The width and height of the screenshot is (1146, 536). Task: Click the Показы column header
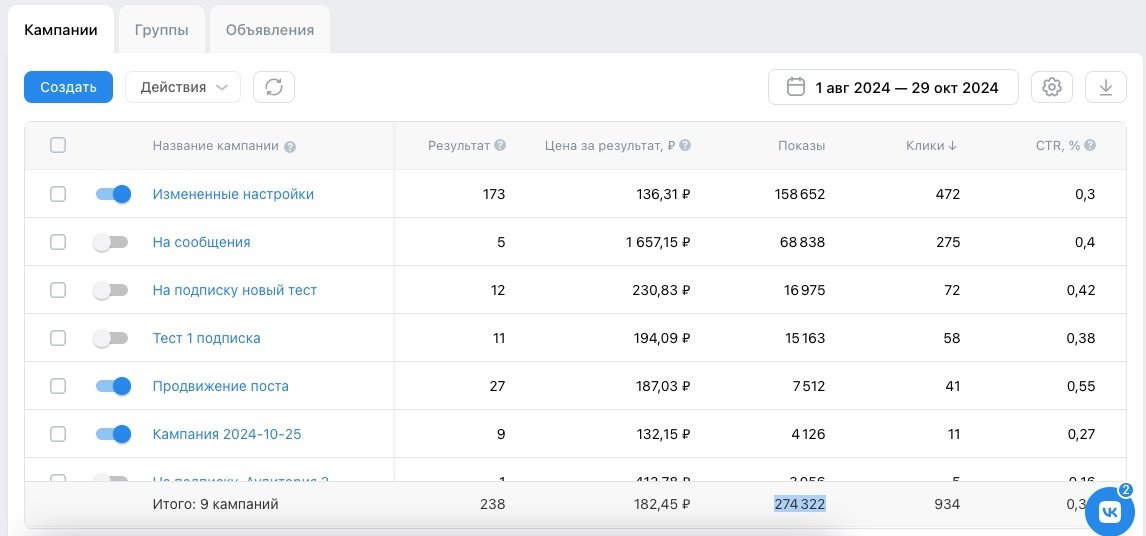point(801,146)
